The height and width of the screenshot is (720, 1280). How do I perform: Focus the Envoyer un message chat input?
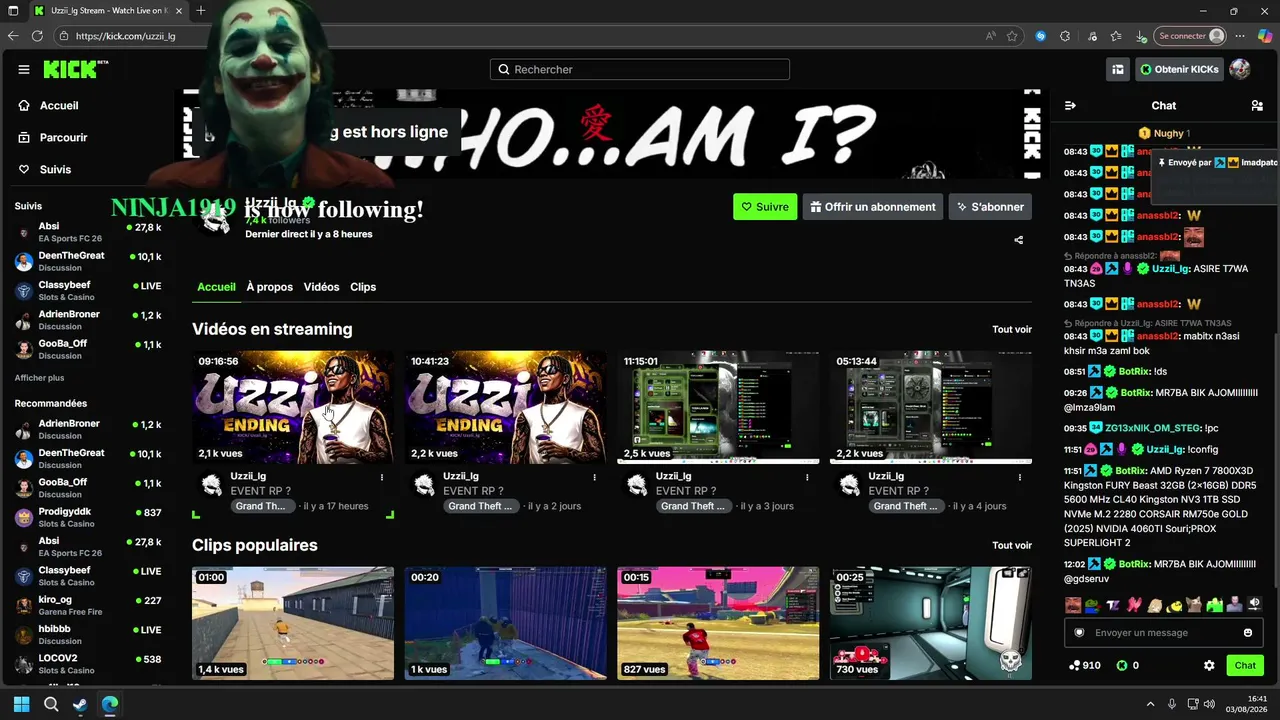click(1163, 633)
